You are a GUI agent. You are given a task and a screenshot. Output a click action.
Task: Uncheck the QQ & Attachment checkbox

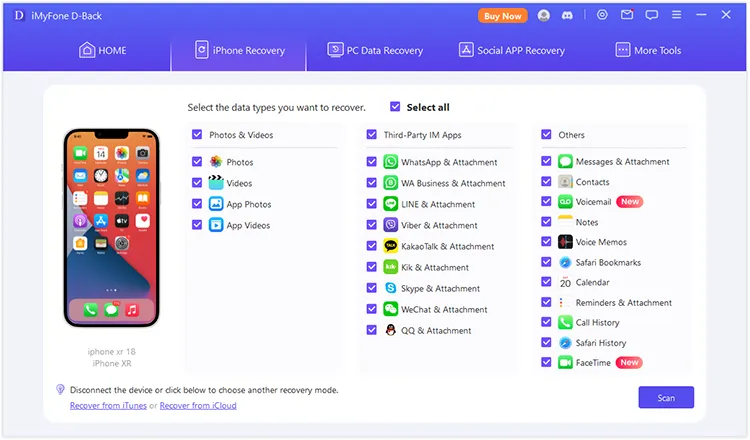tap(372, 330)
